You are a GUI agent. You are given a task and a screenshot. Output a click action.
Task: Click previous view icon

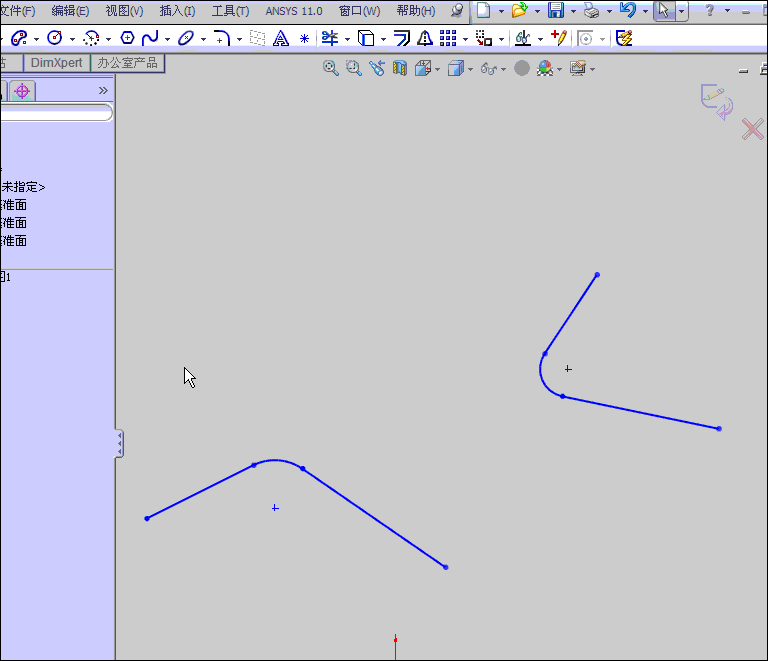pyautogui.click(x=377, y=68)
